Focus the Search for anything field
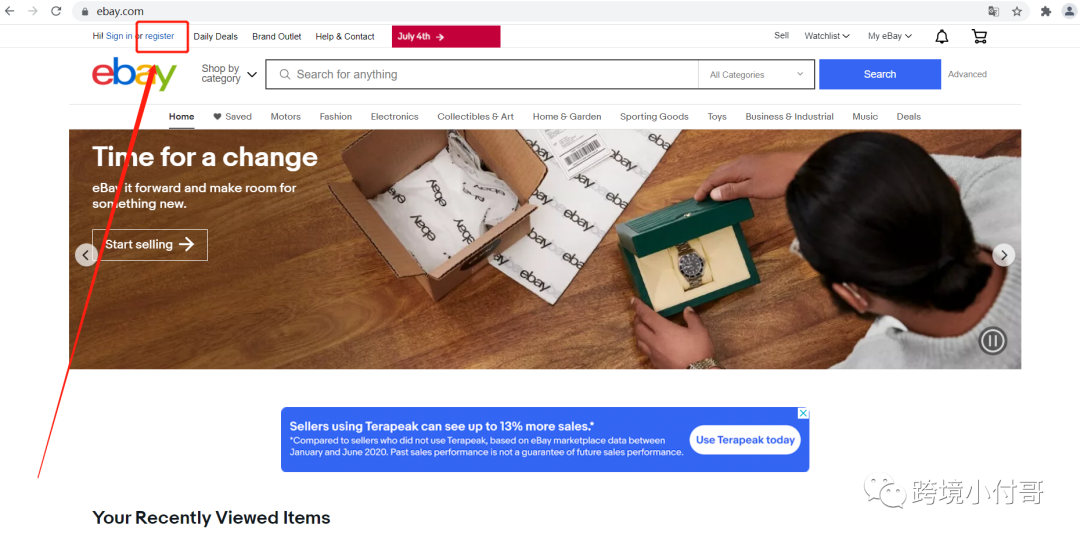The height and width of the screenshot is (540, 1080). [482, 74]
